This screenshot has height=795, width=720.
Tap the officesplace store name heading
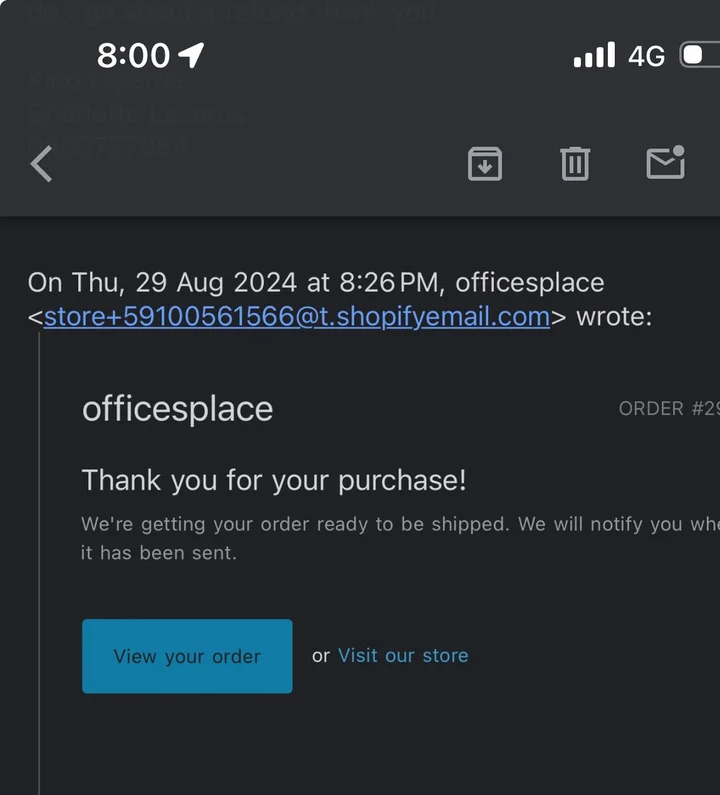[177, 409]
